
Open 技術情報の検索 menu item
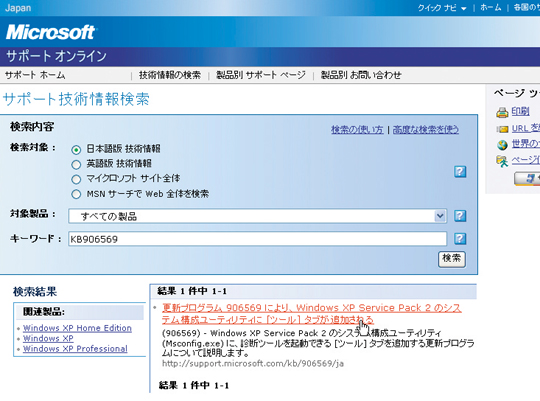tap(170, 75)
